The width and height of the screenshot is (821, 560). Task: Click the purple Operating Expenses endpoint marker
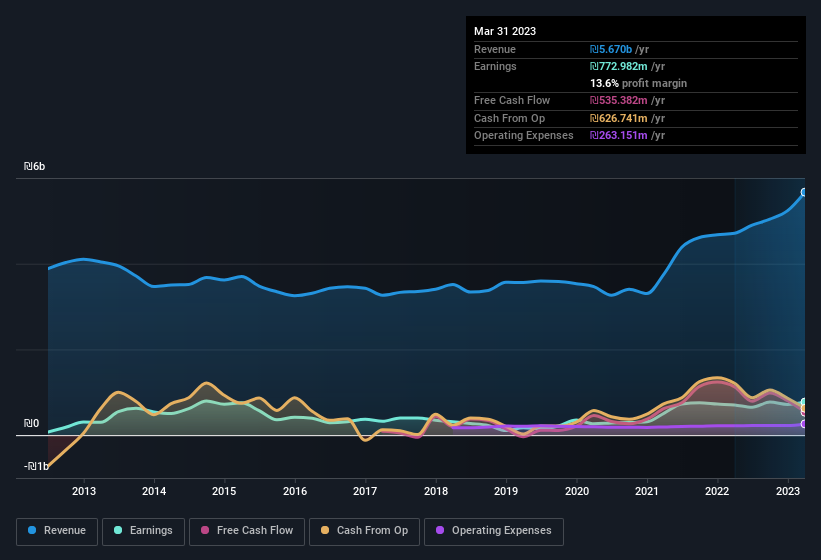click(x=804, y=424)
